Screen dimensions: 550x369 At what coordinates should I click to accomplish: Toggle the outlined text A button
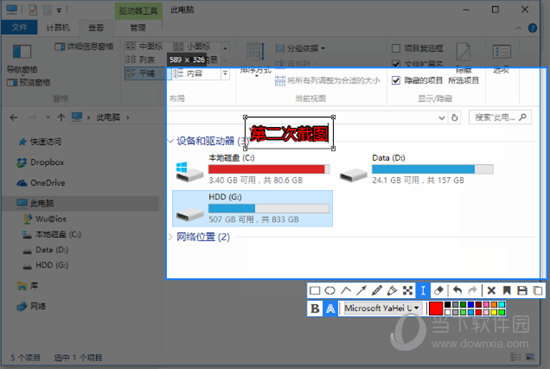330,309
